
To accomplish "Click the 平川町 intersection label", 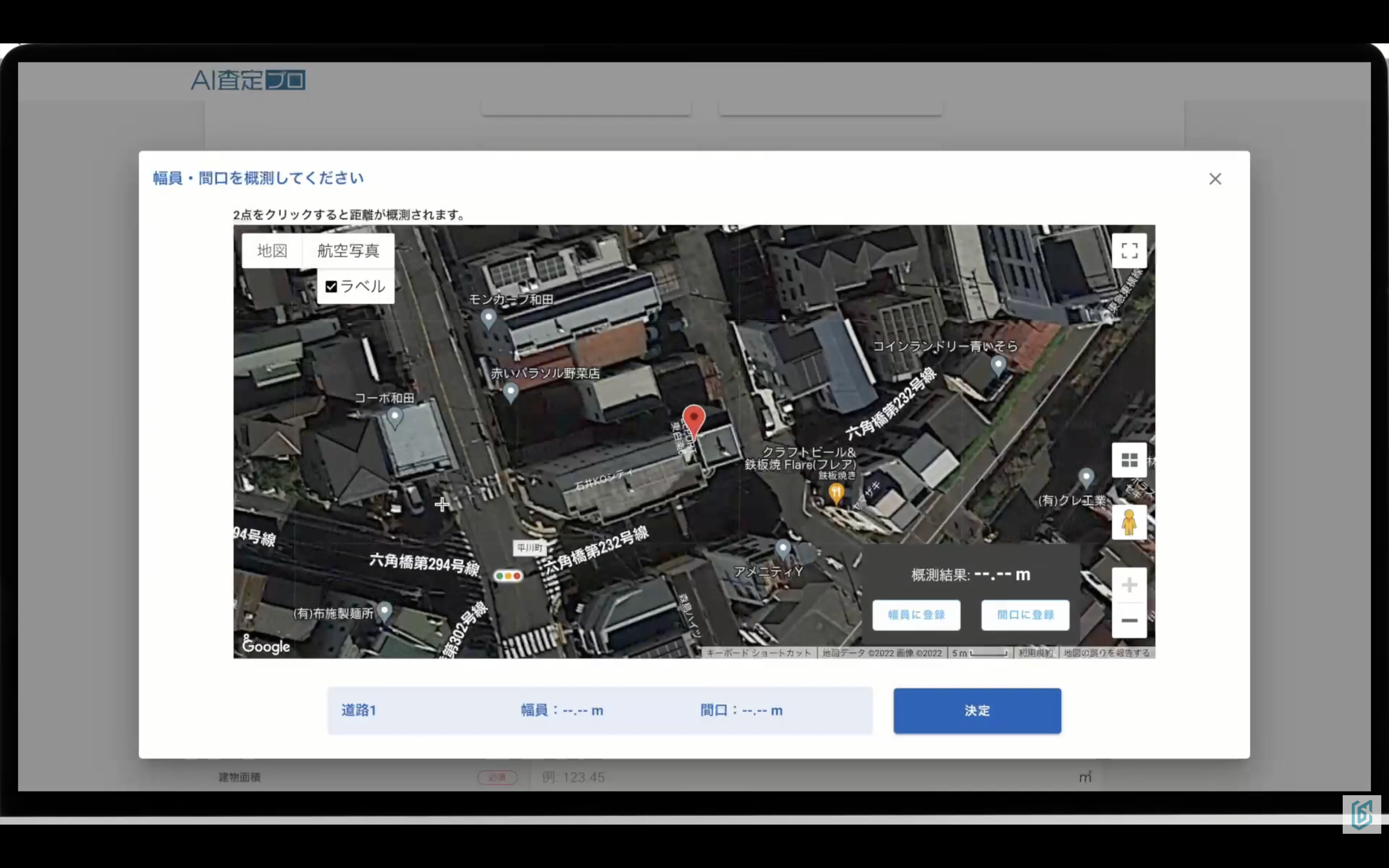I will pyautogui.click(x=529, y=548).
